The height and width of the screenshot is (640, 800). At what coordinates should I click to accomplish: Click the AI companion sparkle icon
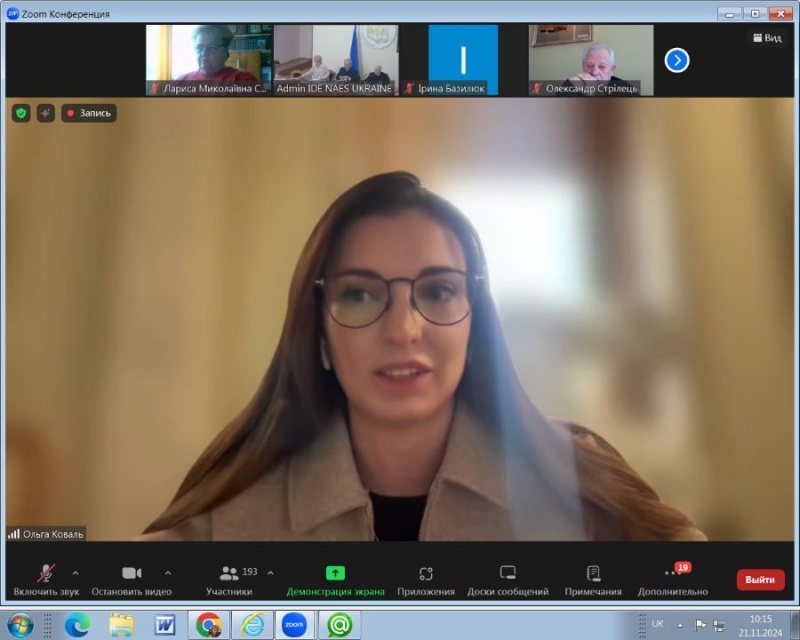[x=46, y=113]
